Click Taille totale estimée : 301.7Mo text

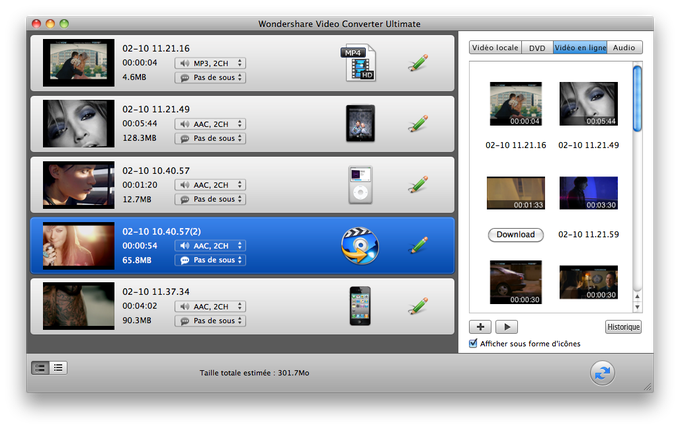pos(254,373)
